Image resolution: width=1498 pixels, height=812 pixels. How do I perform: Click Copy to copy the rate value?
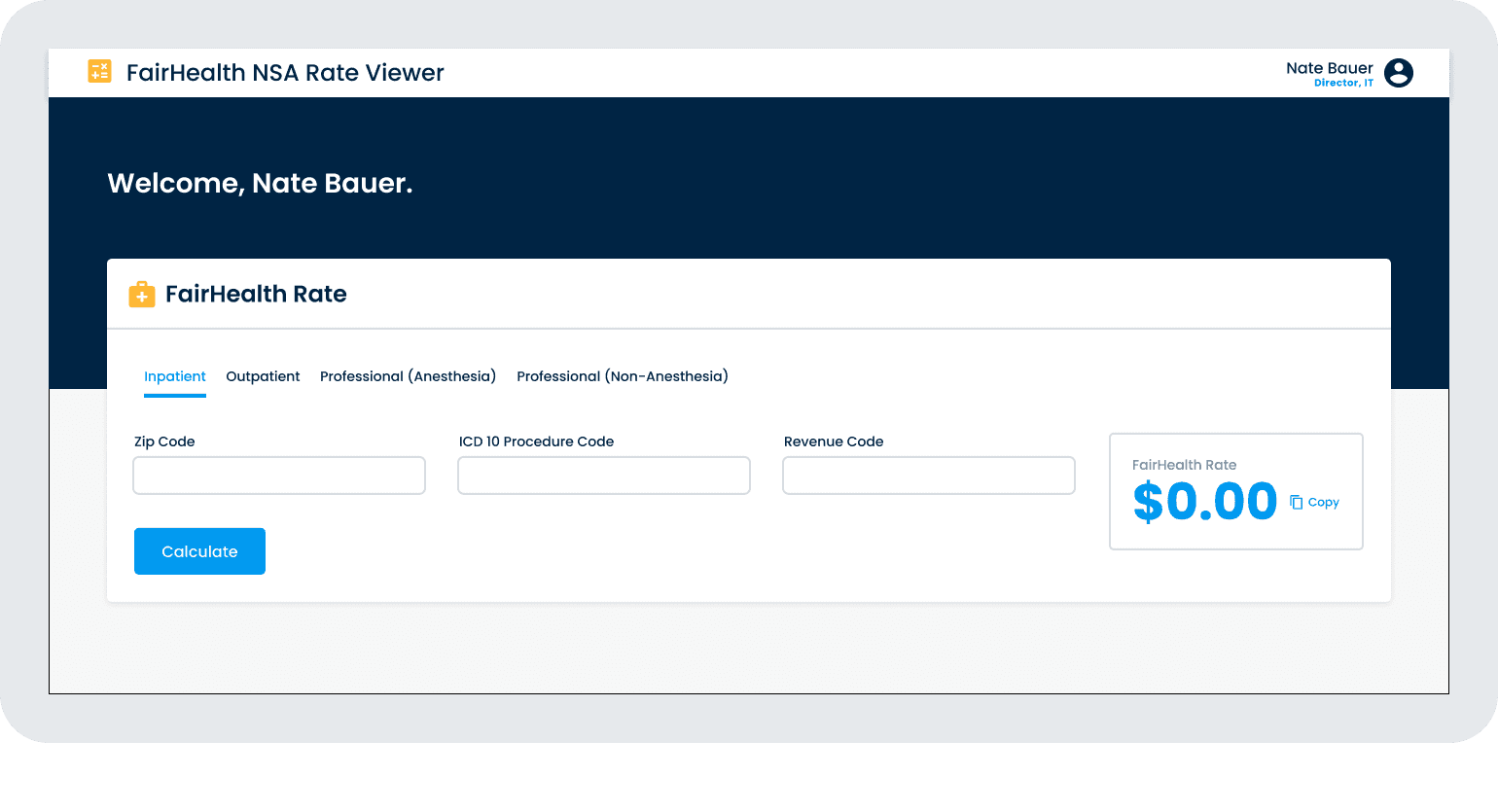(1323, 502)
